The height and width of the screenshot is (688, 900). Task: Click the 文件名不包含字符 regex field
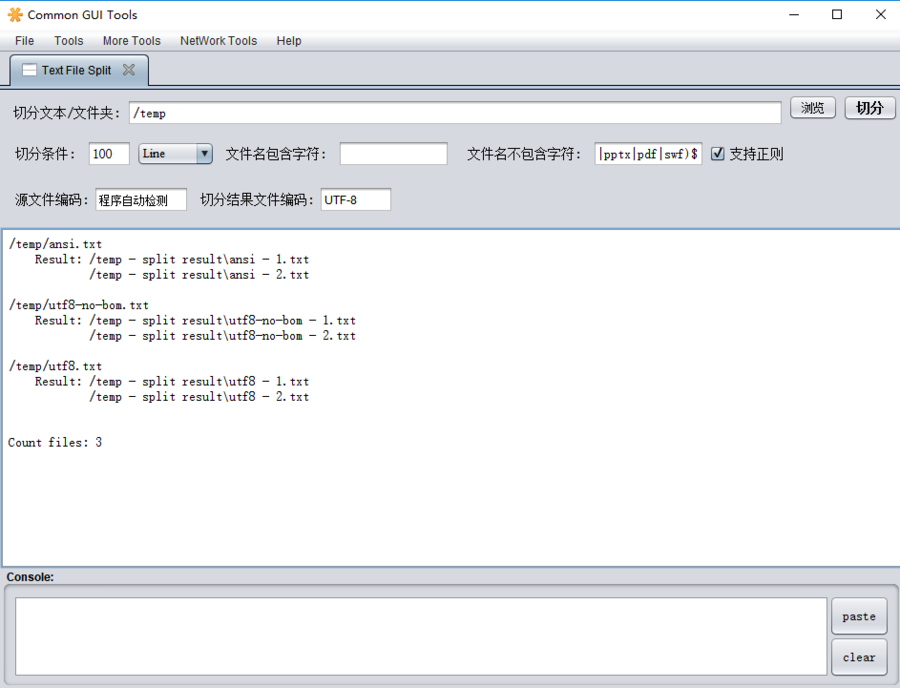pos(648,154)
